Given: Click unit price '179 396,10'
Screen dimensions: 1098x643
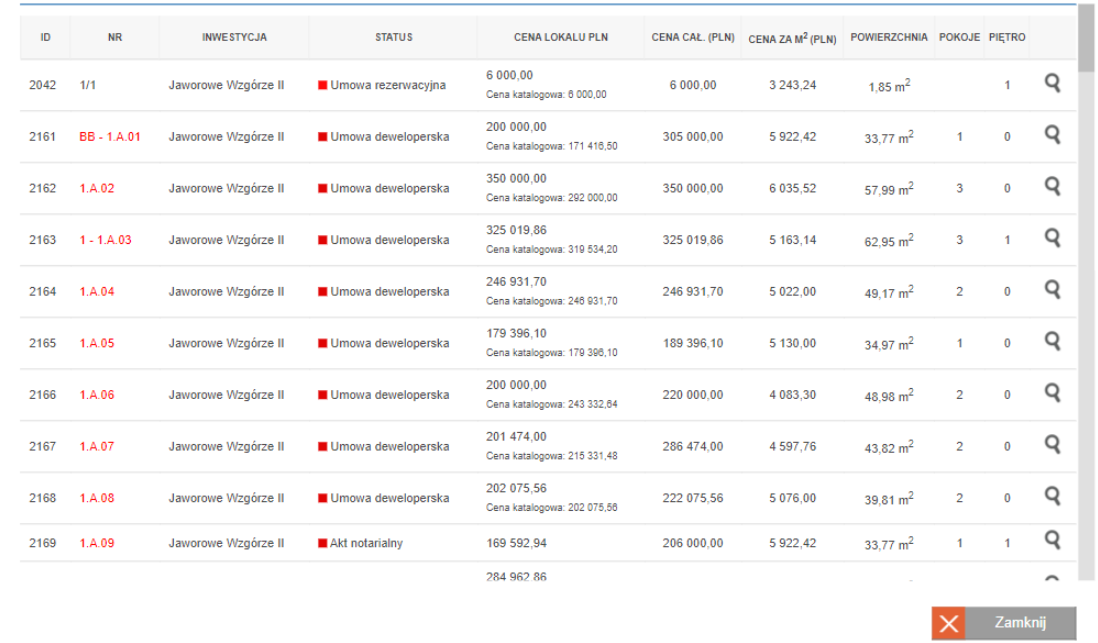Looking at the screenshot, I should [x=516, y=333].
